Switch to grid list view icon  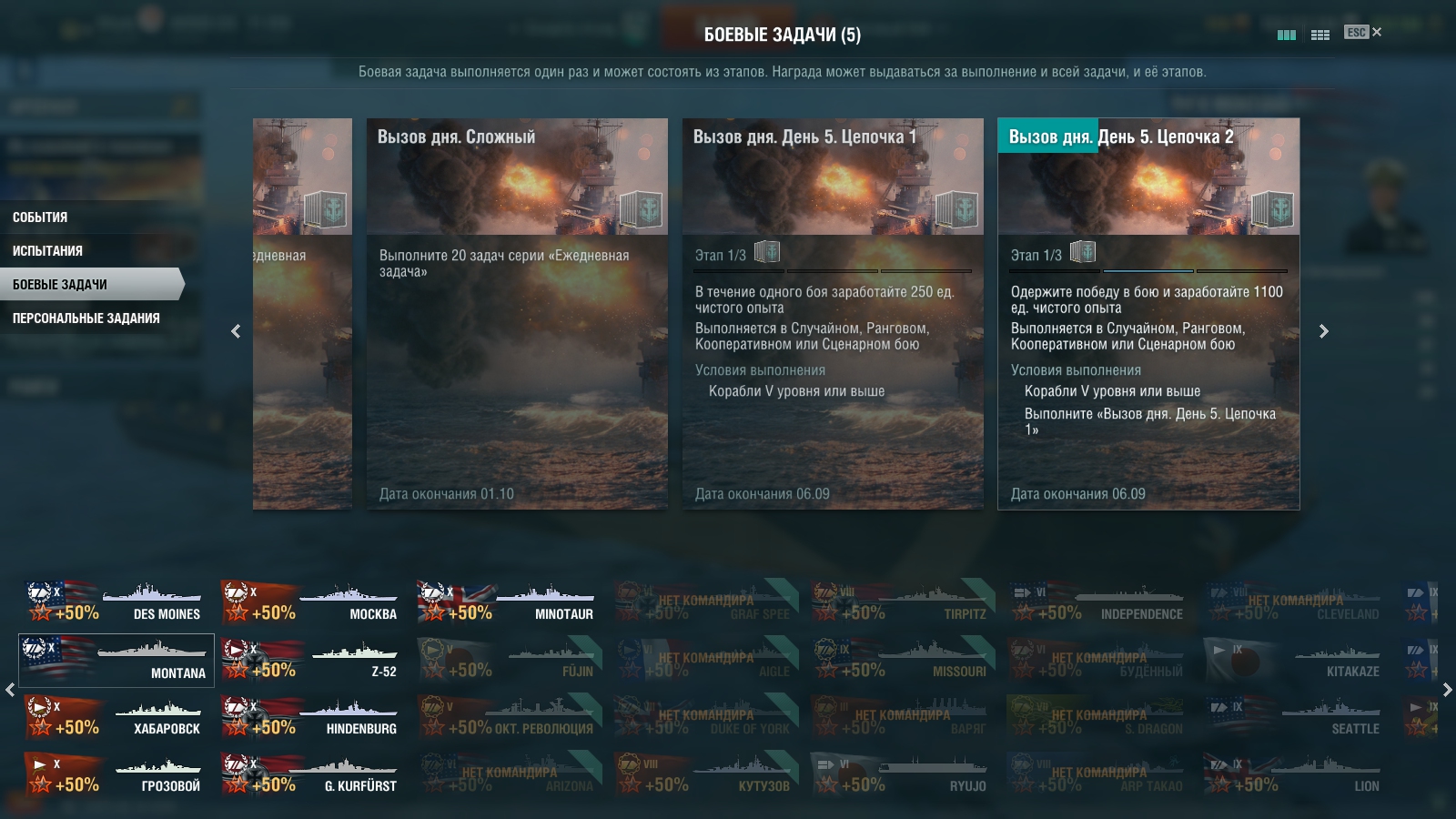(x=1320, y=35)
